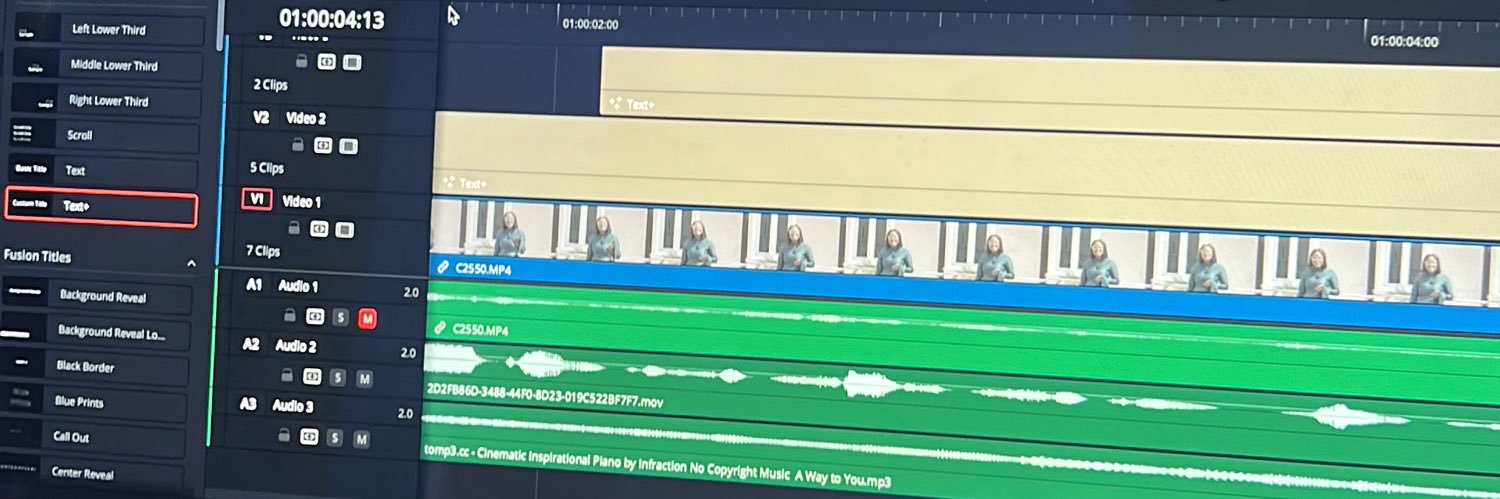Toggle auto track selector on top video track
Viewport: 1500px width, 499px height.
click(327, 62)
